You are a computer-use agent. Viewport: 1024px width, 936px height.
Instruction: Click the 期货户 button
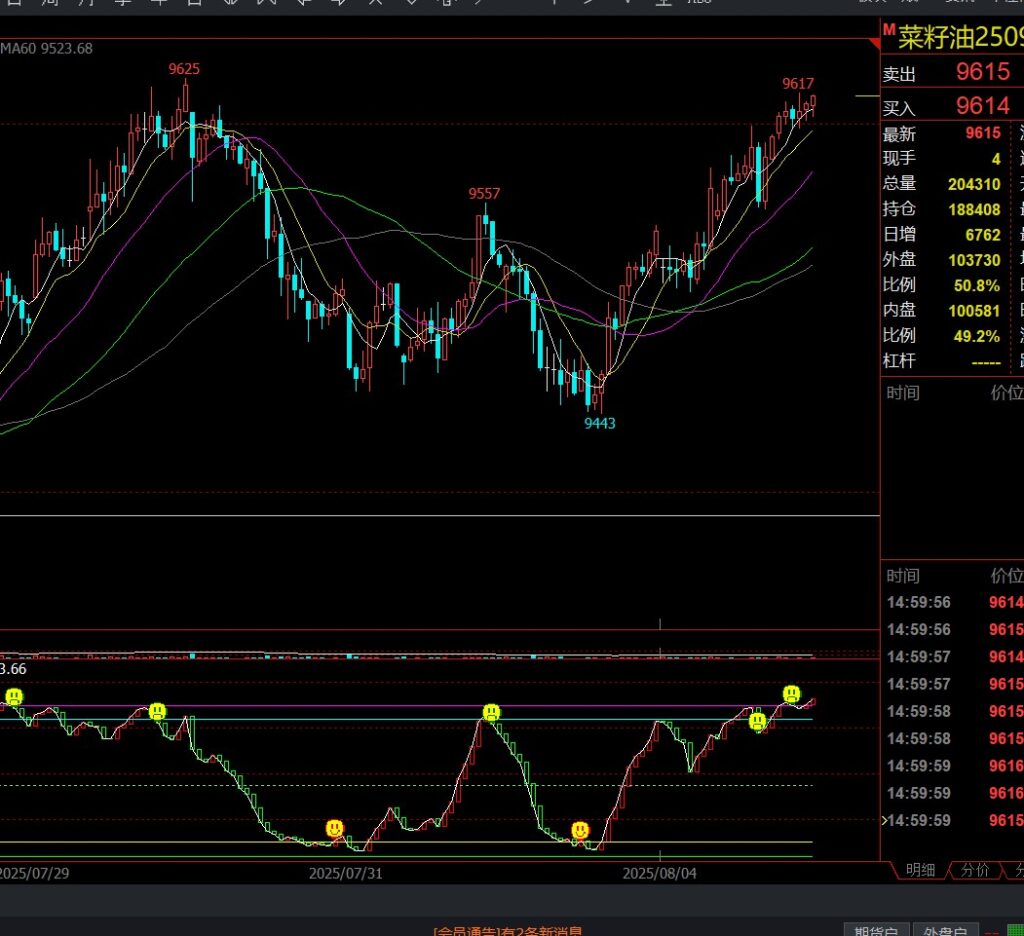click(876, 931)
